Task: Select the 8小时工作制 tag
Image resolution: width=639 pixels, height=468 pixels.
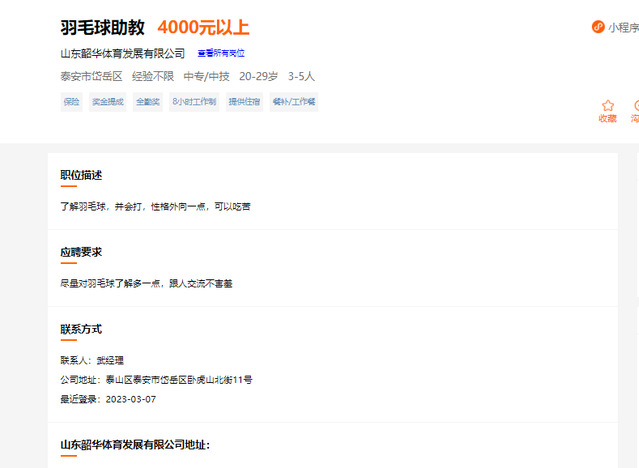Action: click(193, 102)
